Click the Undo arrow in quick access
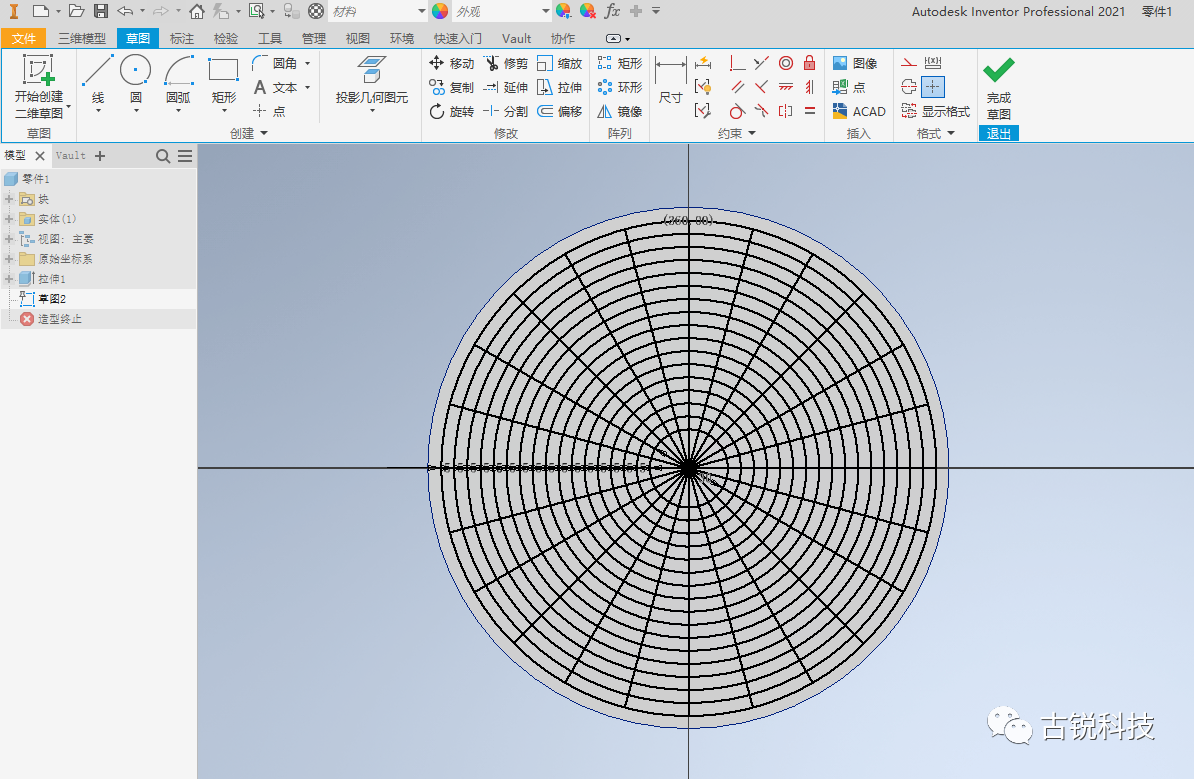1194x779 pixels. coord(125,11)
